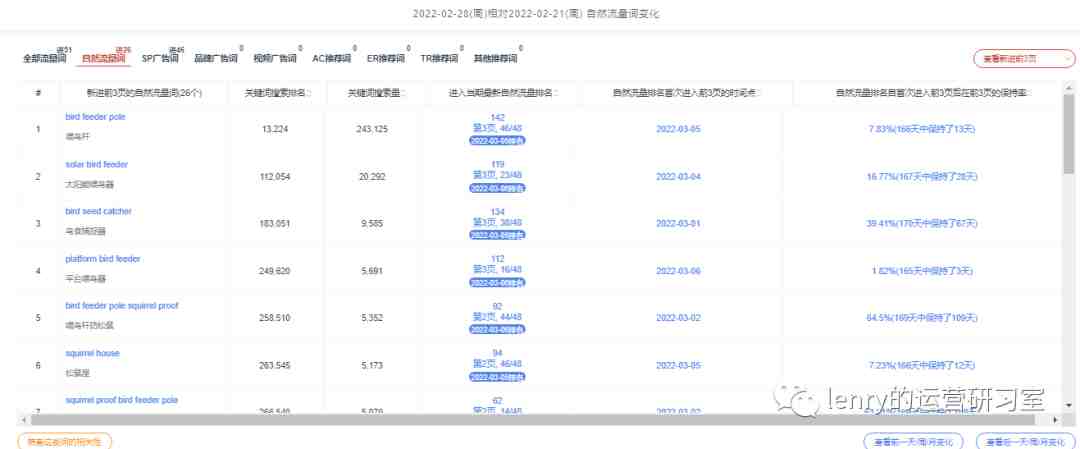Click rank 112 link in row 4
This screenshot has height=449, width=1080.
[497, 259]
